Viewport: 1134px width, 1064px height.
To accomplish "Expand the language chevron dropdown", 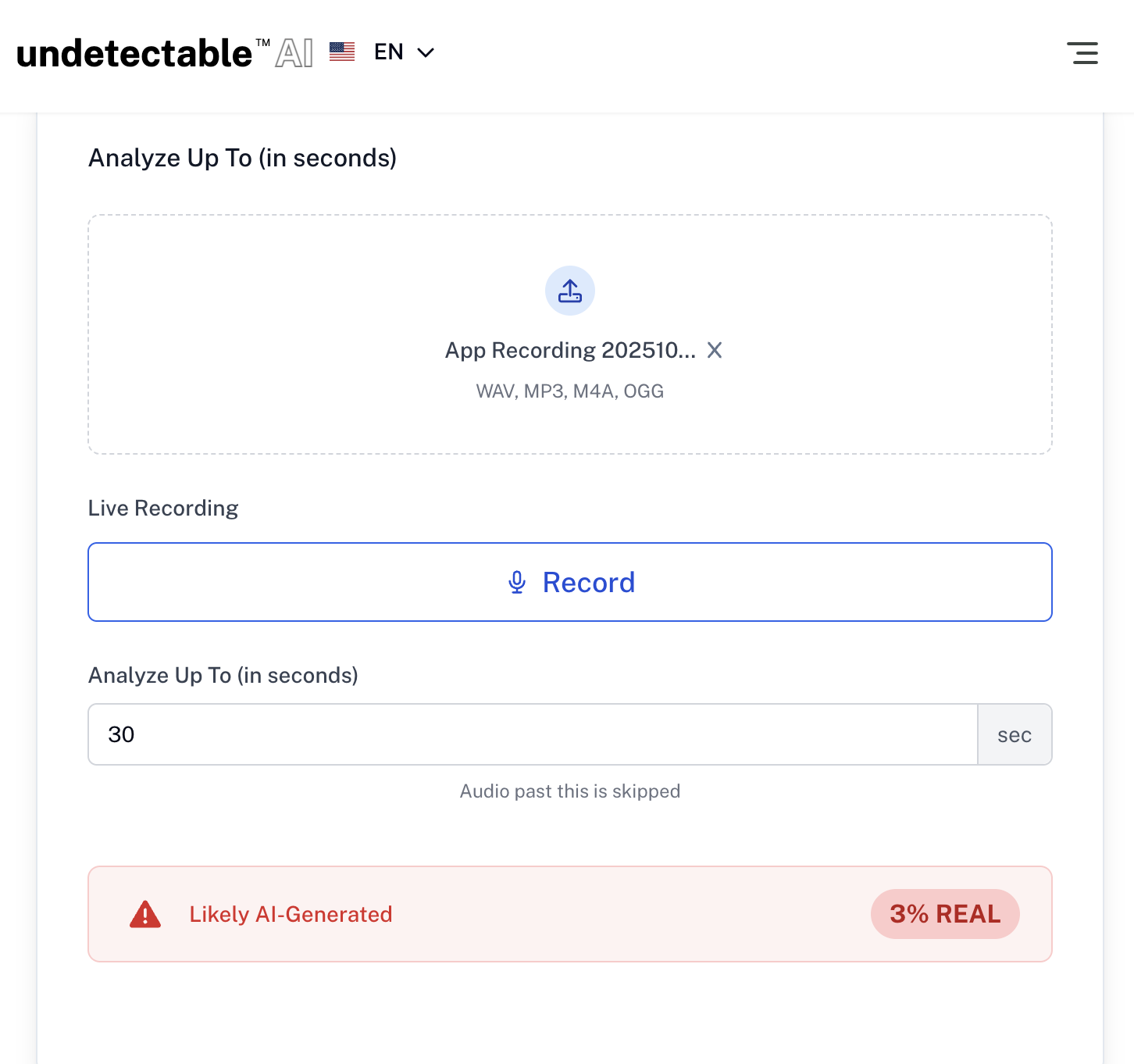I will point(426,52).
